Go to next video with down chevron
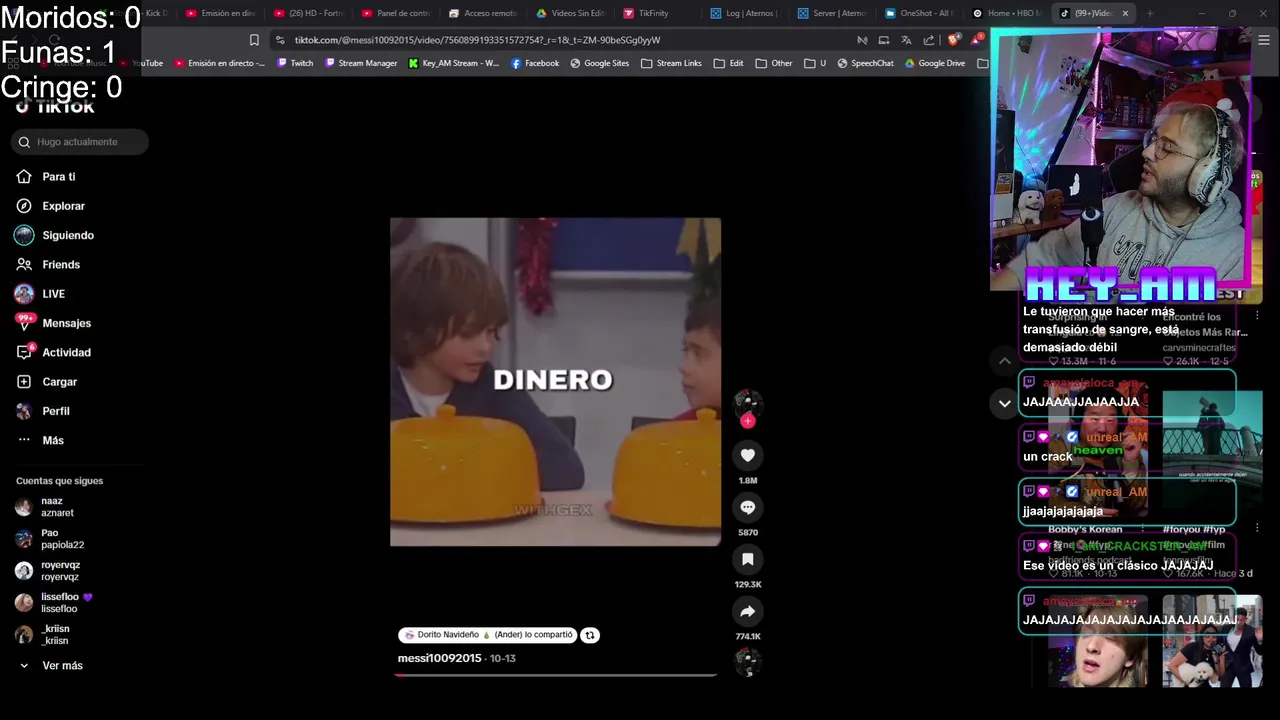Viewport: 1280px width, 720px height. tap(1004, 403)
